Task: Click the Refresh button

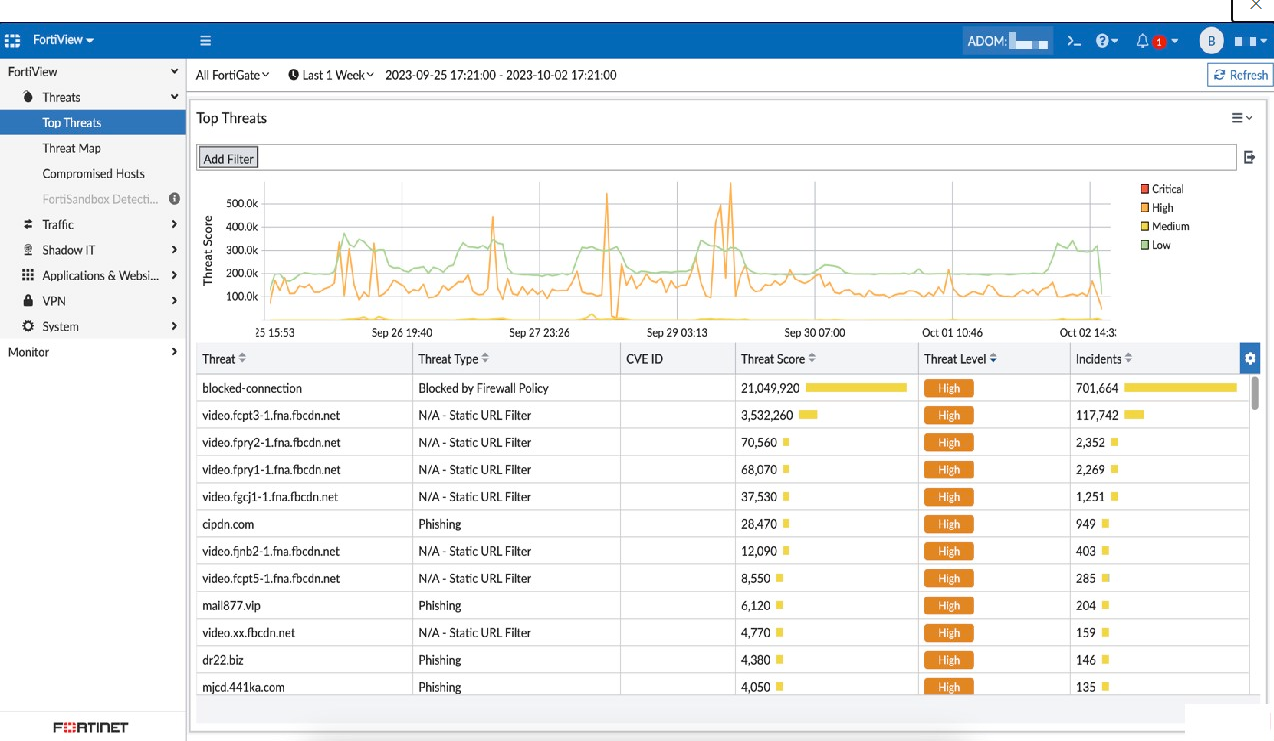Action: click(1240, 75)
